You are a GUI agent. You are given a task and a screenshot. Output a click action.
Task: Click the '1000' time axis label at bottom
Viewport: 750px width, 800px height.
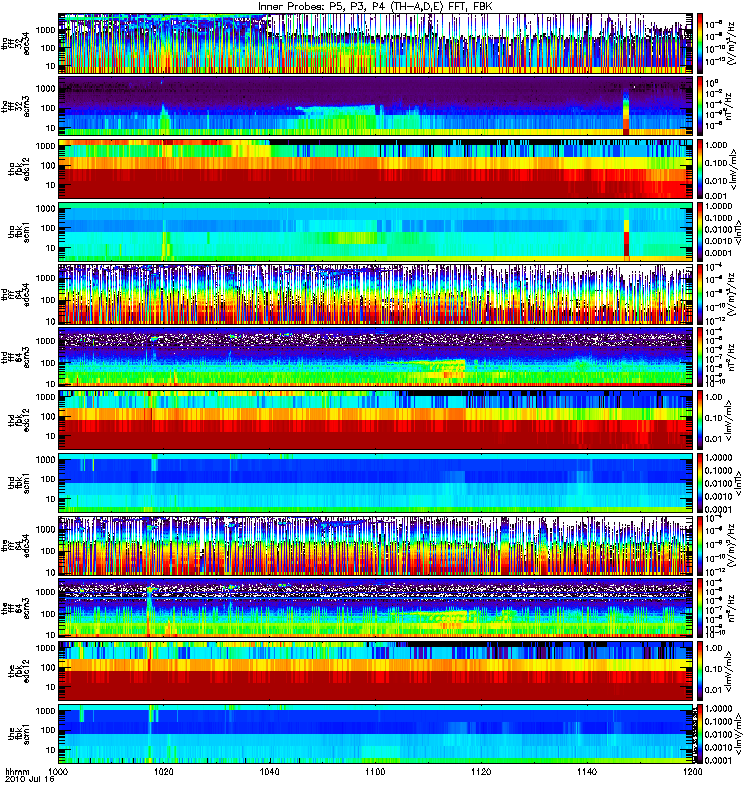[58, 772]
